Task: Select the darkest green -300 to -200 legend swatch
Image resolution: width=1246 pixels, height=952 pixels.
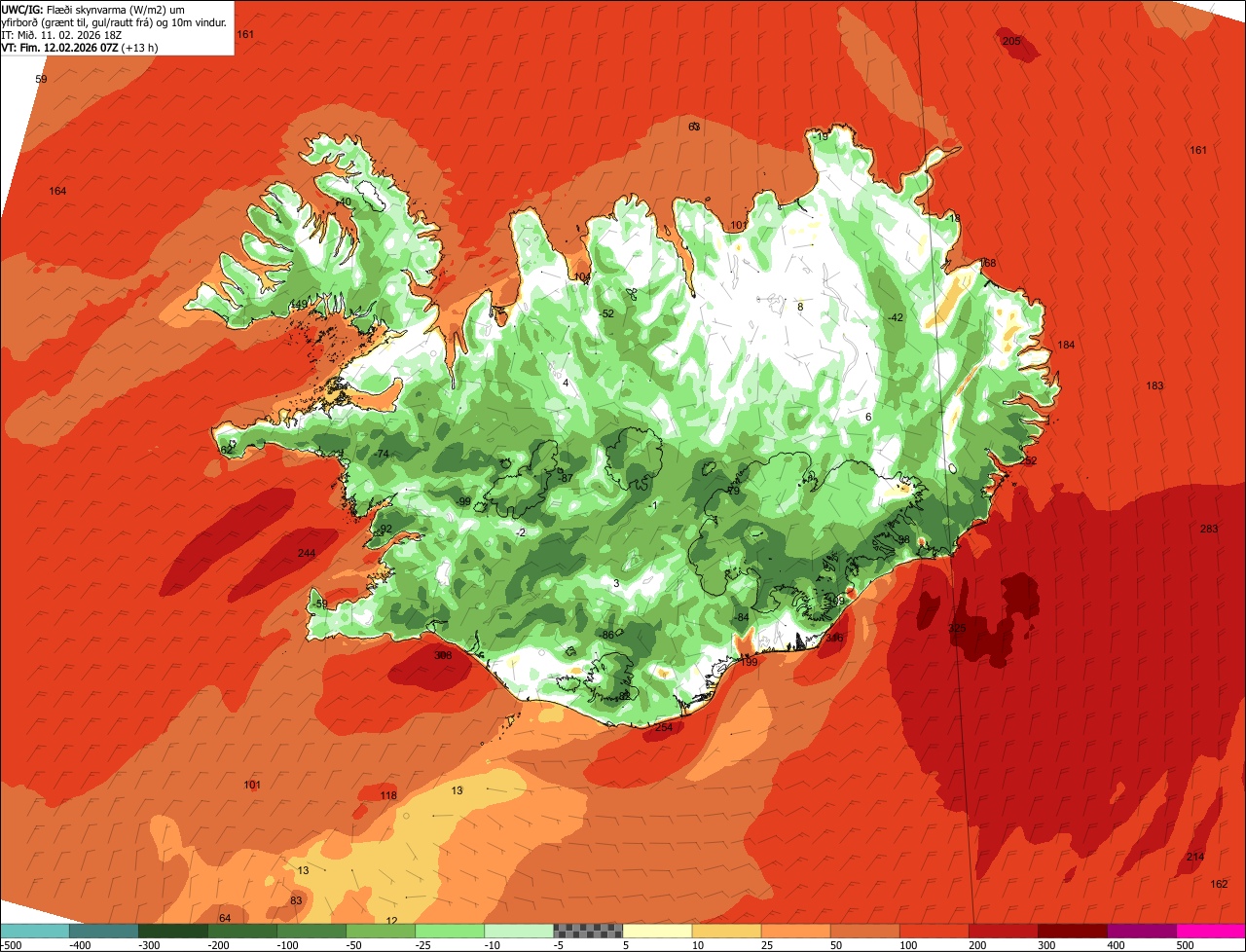Action: 173,931
